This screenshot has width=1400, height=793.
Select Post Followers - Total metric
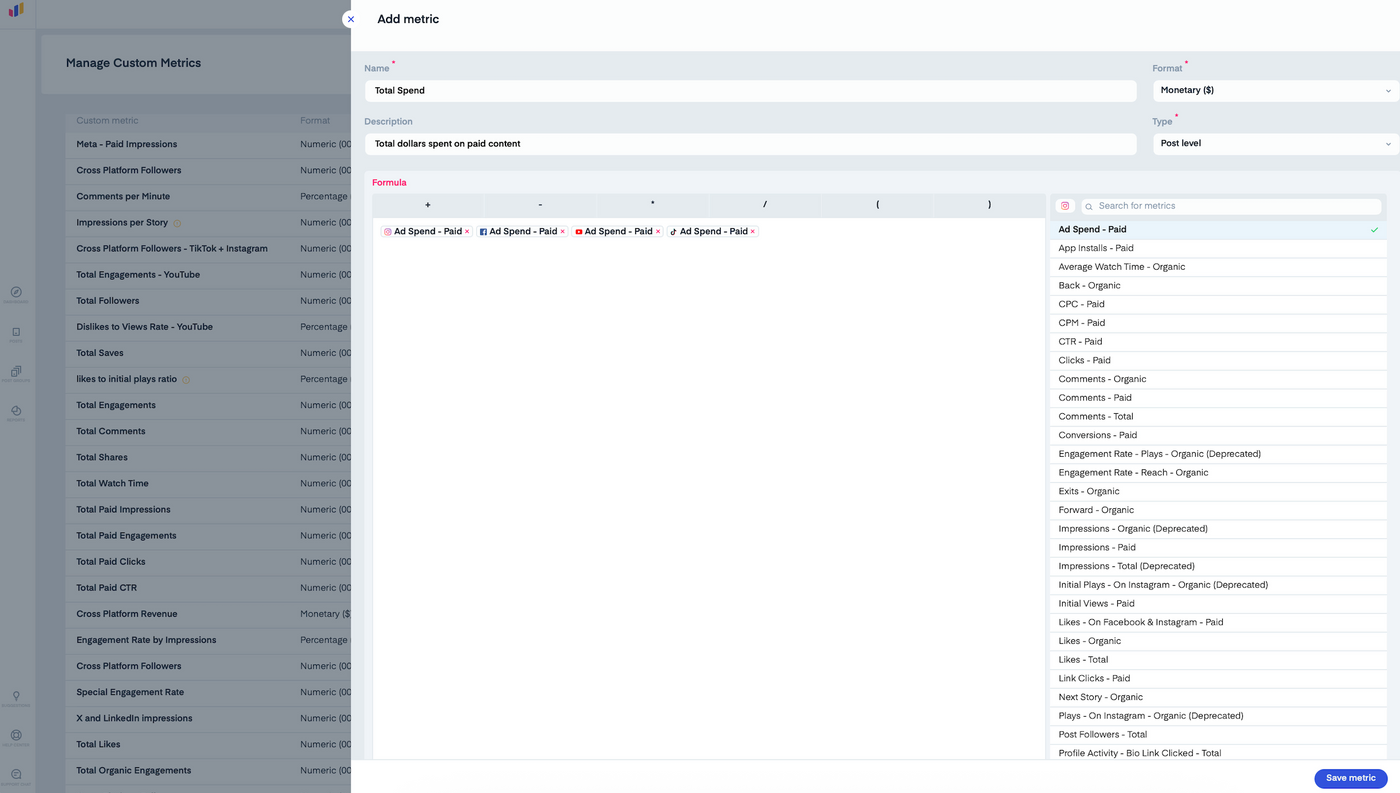1218,735
